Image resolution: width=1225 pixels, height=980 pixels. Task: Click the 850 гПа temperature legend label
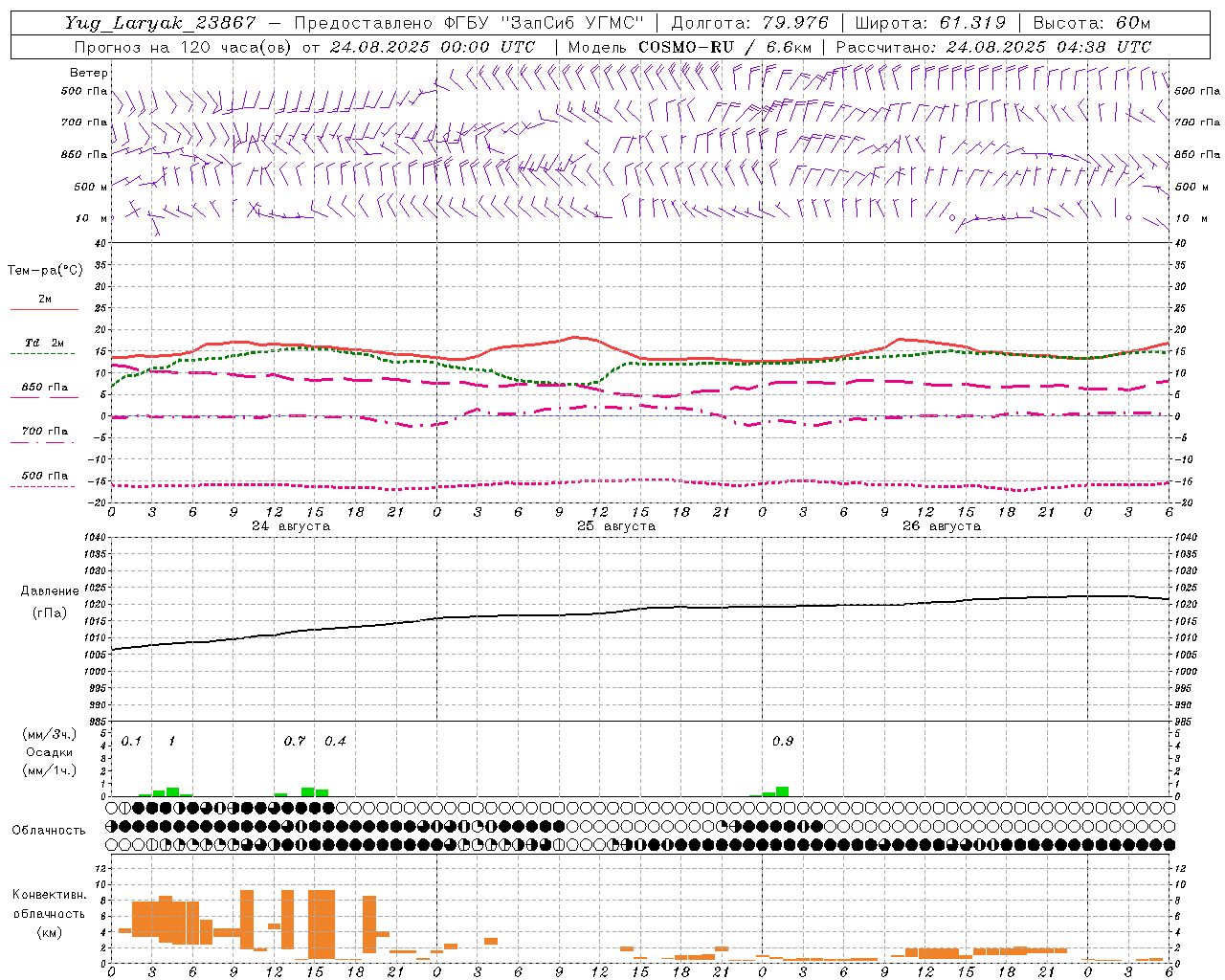[44, 388]
